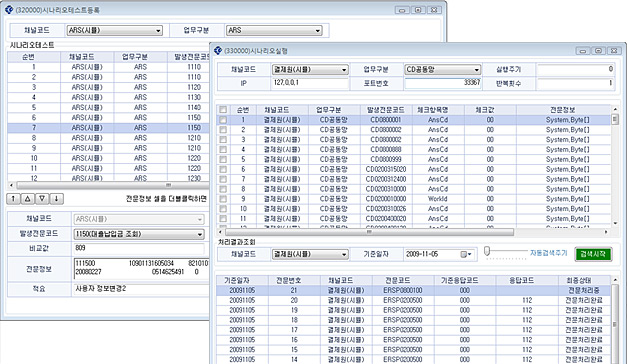This screenshot has width=627, height=364.
Task: Check the box for row 2 in 시나리오실행 list
Action: pyautogui.click(x=223, y=130)
